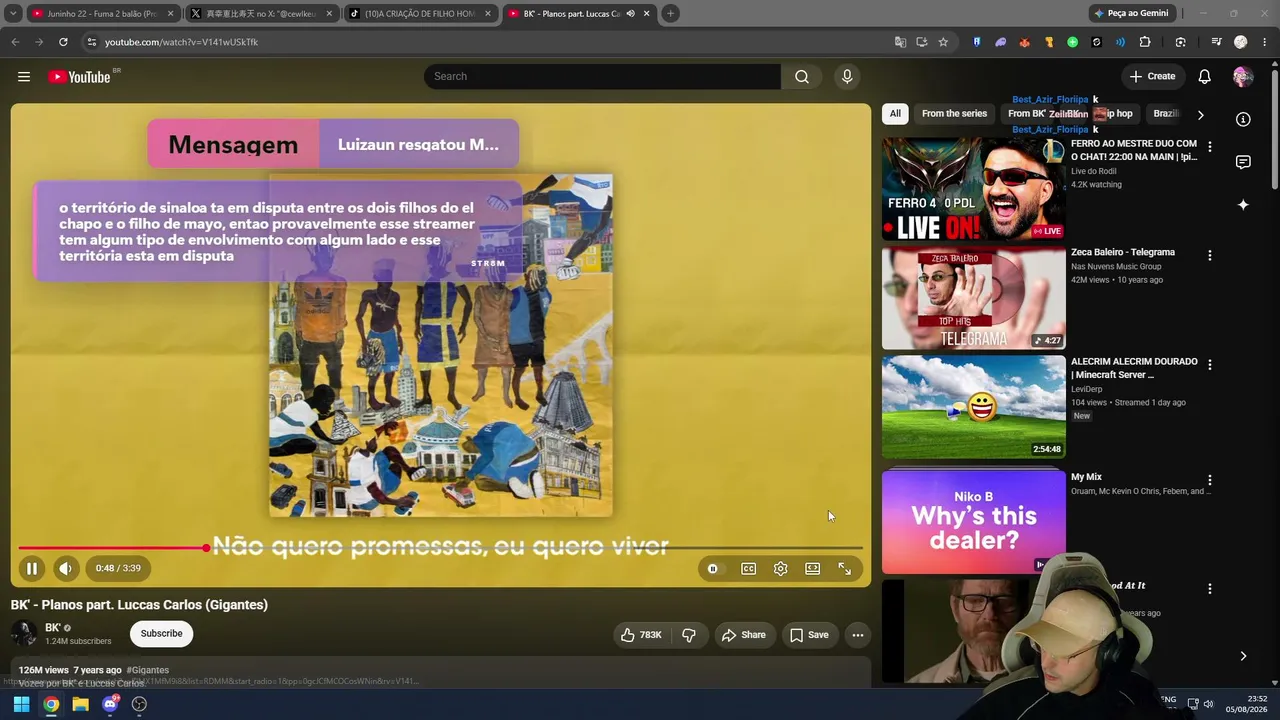Open the Create menu
Viewport: 1280px width, 720px height.
point(1152,77)
